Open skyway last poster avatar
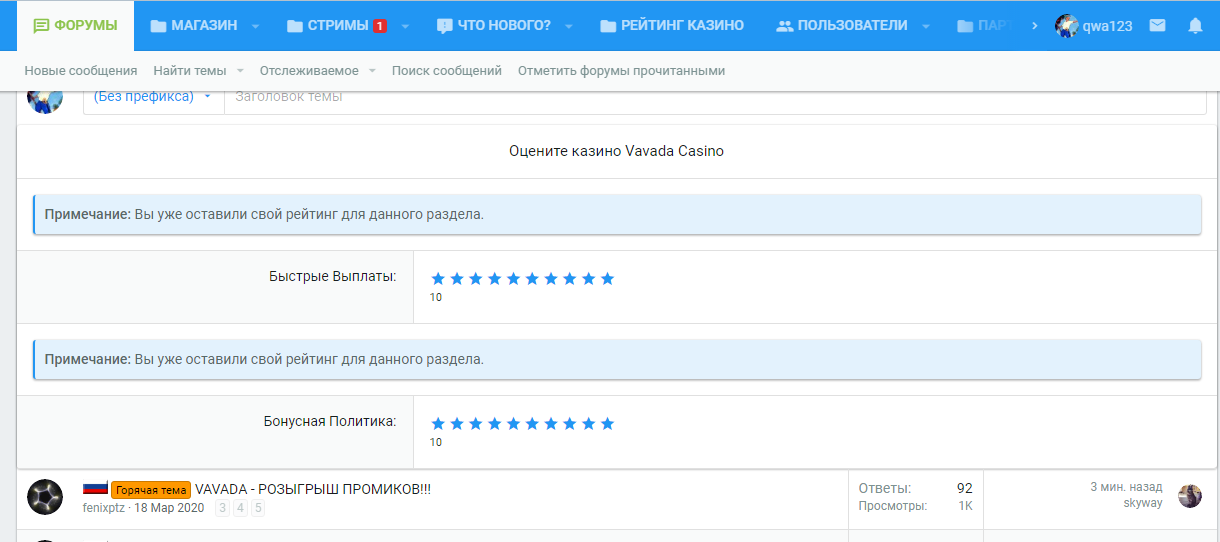 pyautogui.click(x=1190, y=496)
